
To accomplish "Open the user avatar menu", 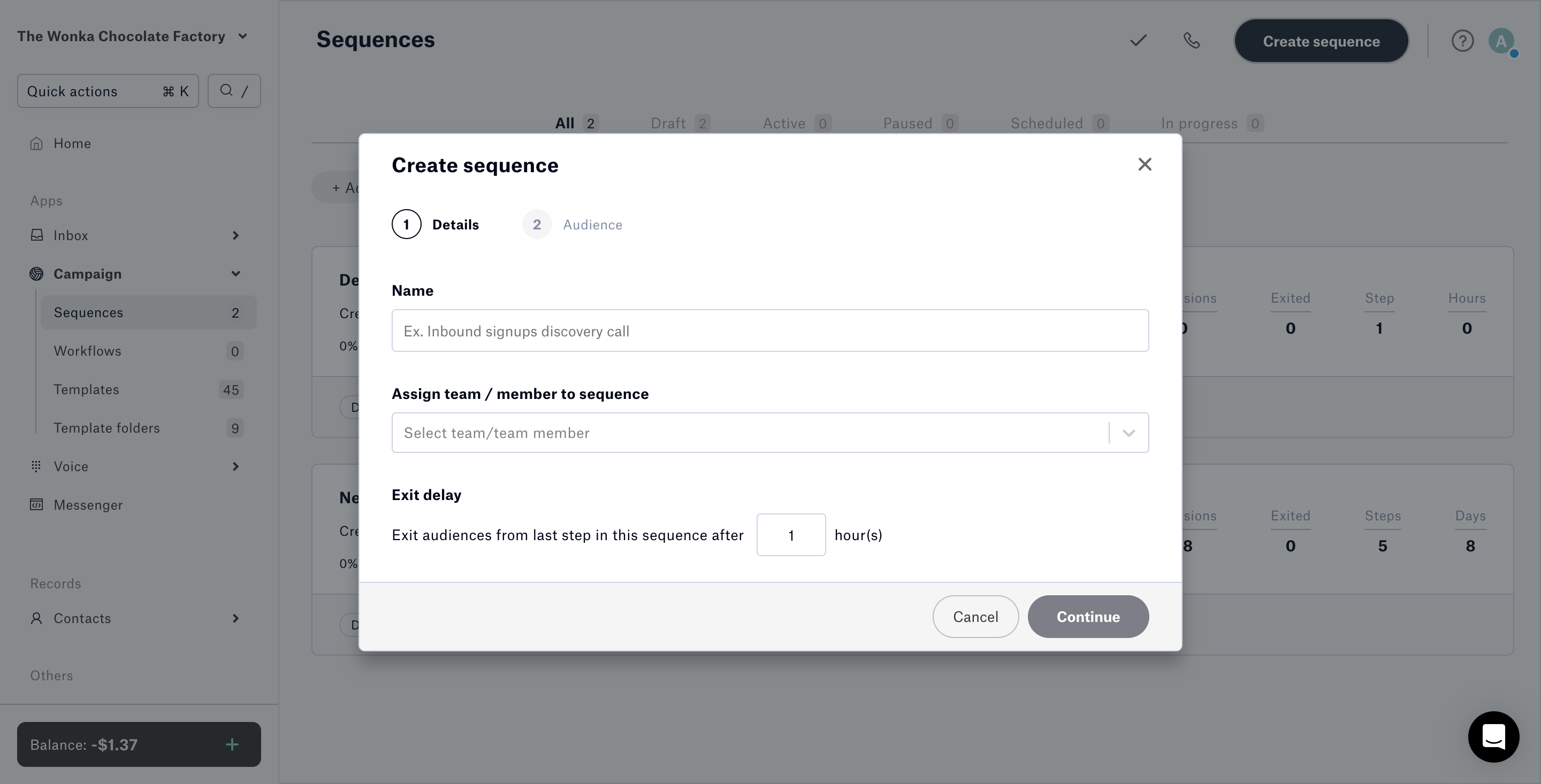I will point(1501,41).
